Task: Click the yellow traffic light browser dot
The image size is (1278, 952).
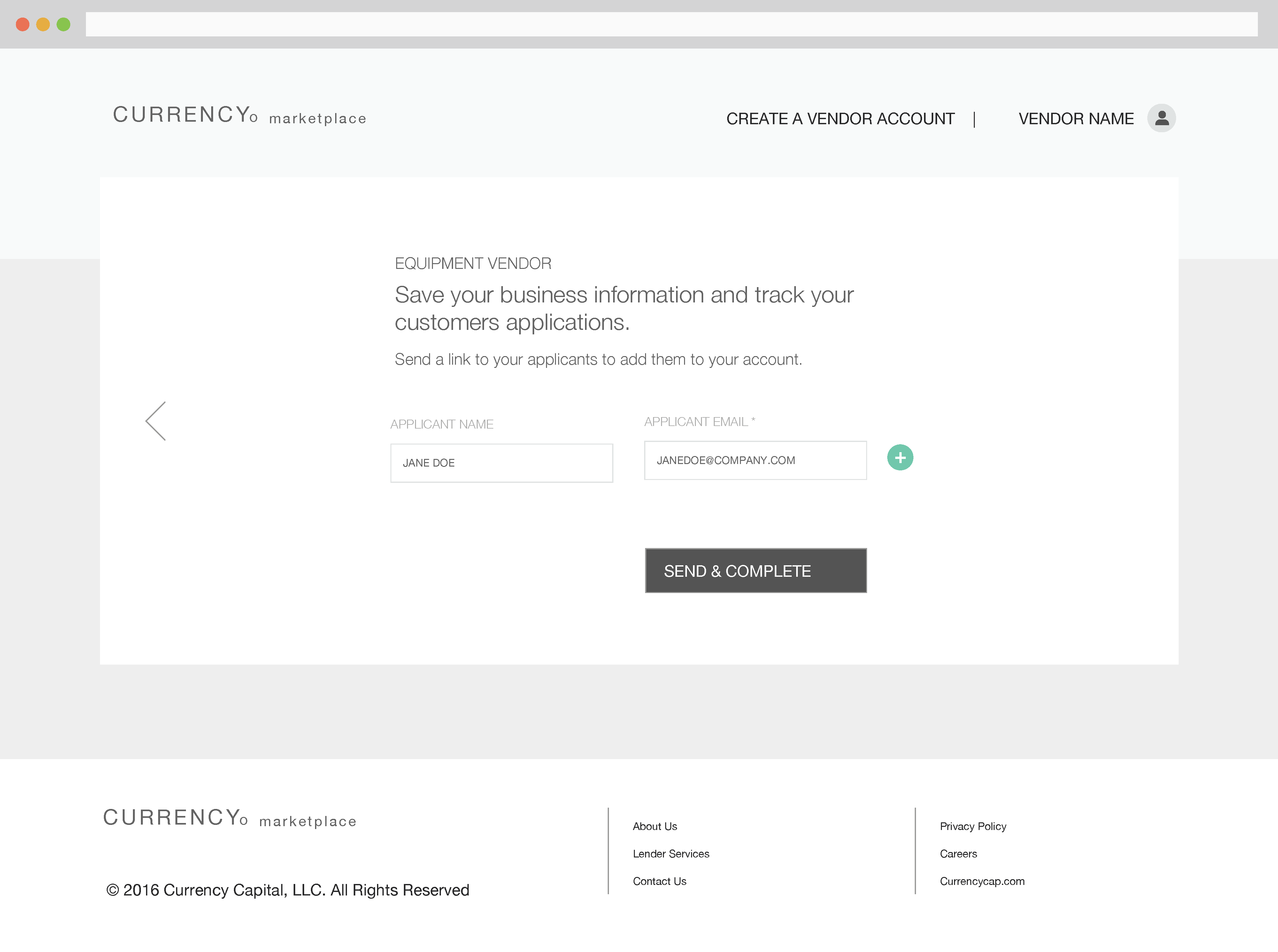Action: point(43,24)
